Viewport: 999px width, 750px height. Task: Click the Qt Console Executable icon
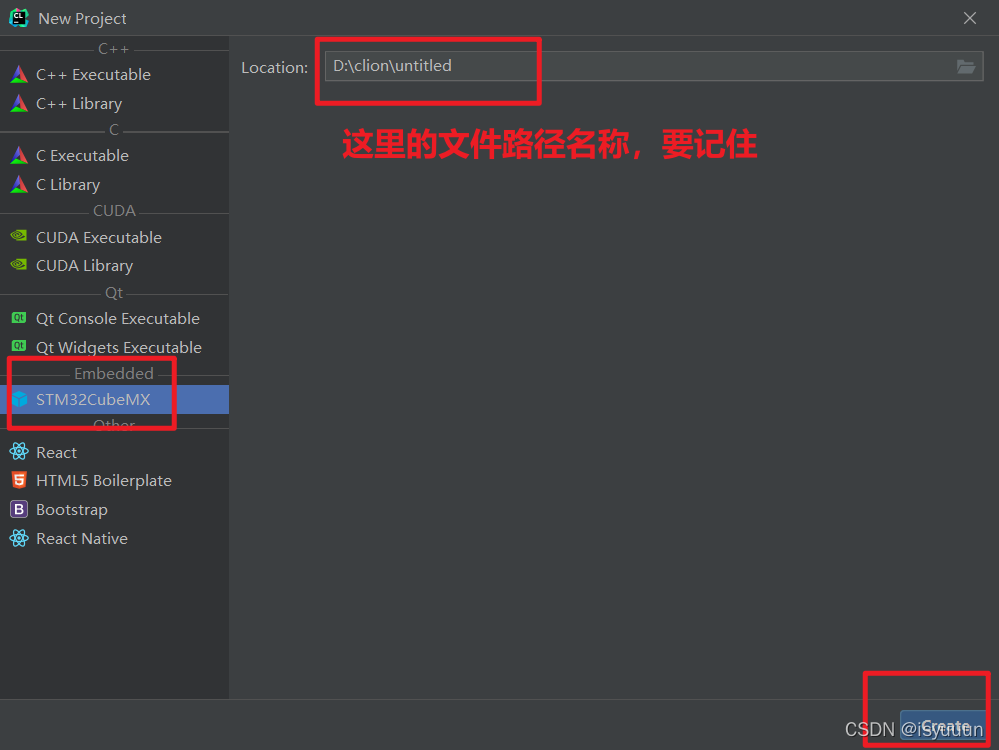(19, 317)
